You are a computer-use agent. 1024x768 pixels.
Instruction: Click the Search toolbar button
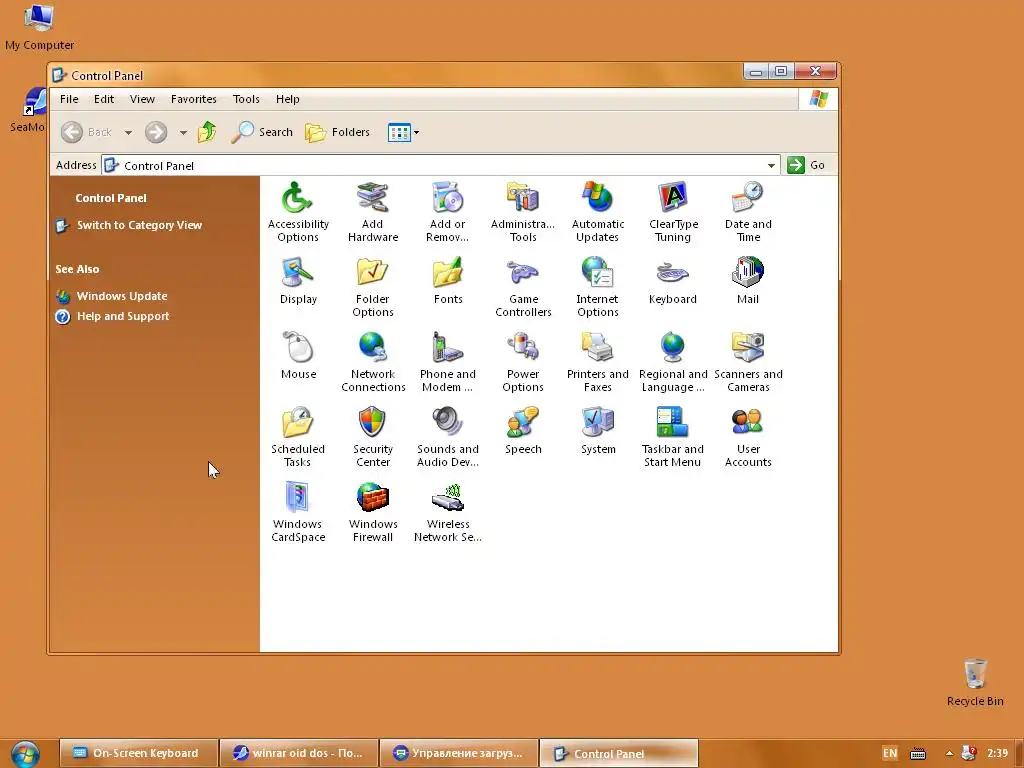[x=262, y=132]
